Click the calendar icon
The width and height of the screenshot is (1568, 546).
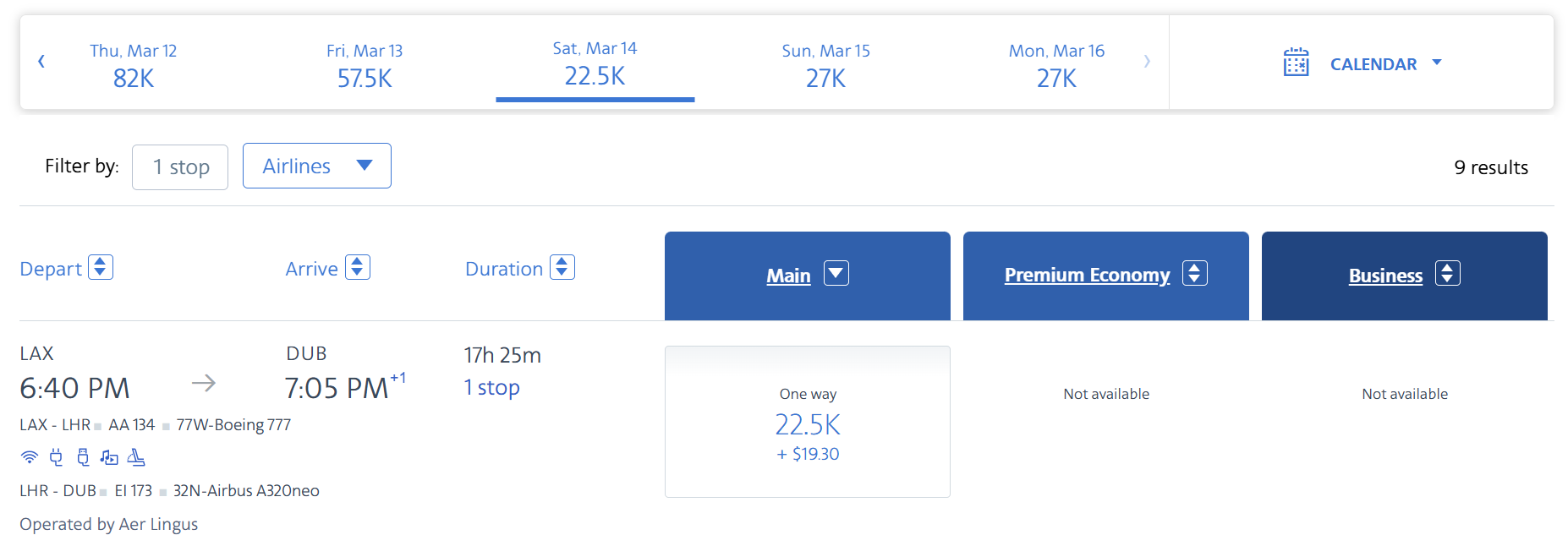pyautogui.click(x=1296, y=63)
